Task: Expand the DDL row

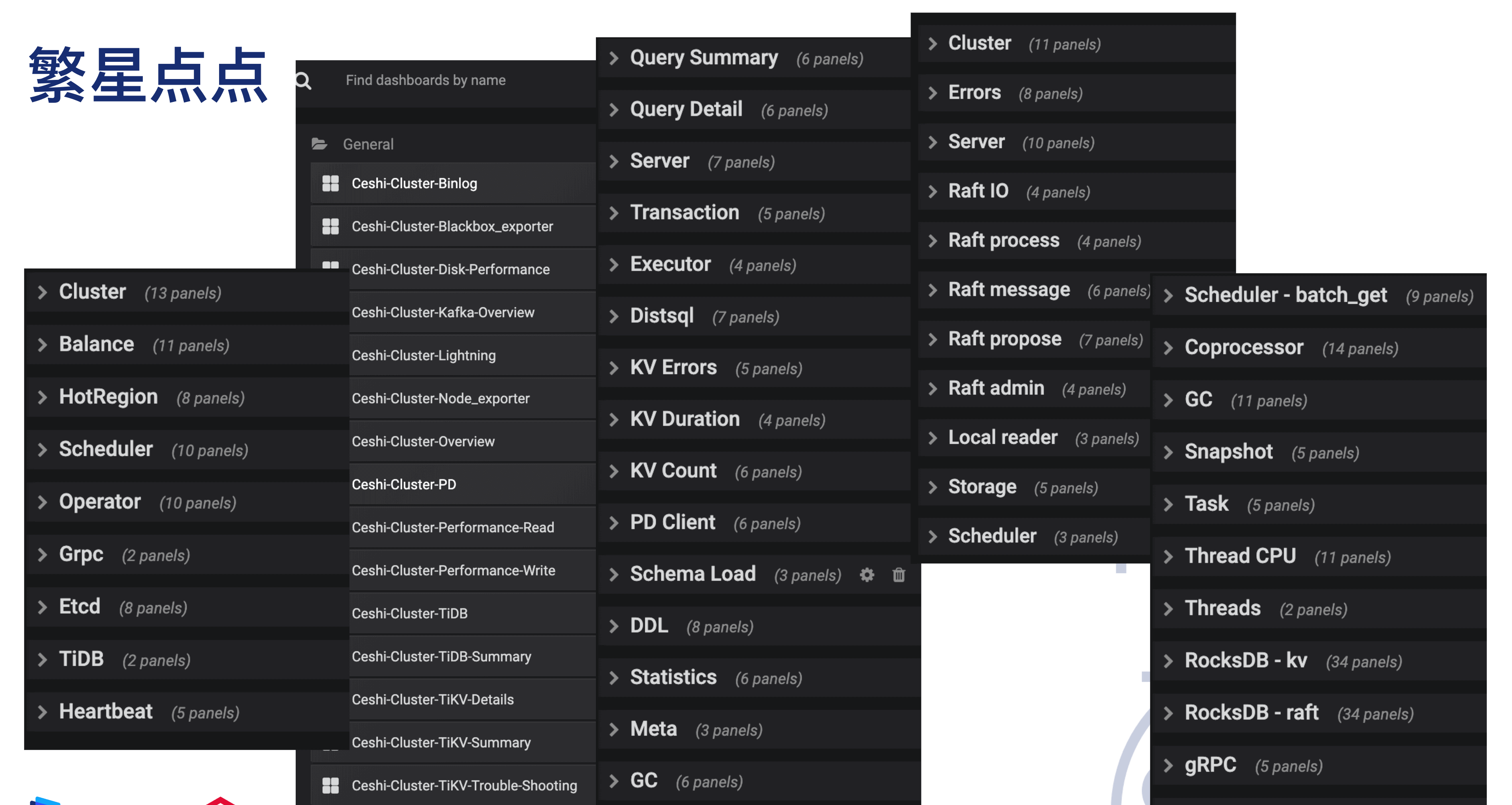Action: click(x=760, y=626)
